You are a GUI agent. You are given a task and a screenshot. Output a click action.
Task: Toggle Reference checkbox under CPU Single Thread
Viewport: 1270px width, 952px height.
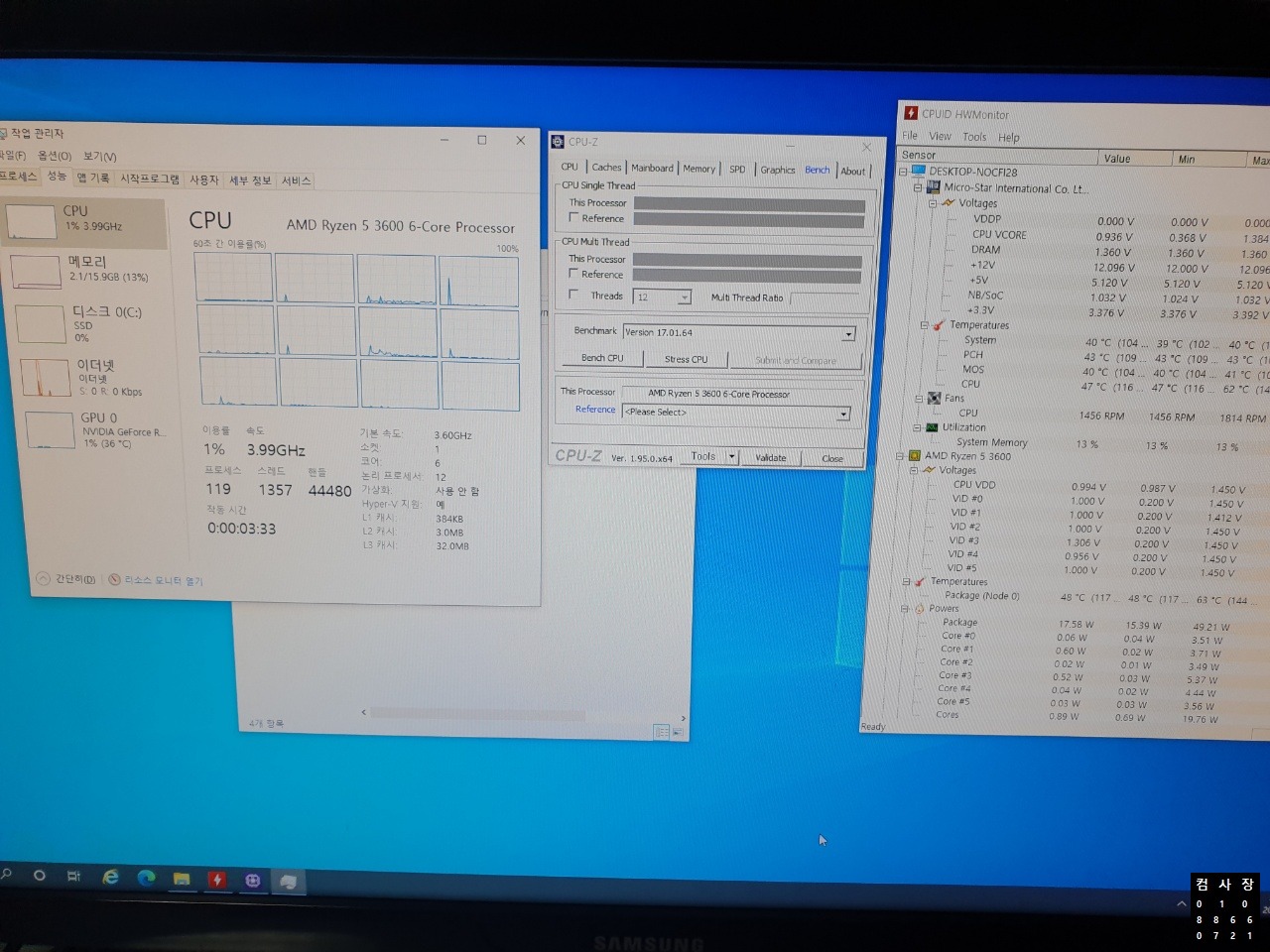click(573, 217)
